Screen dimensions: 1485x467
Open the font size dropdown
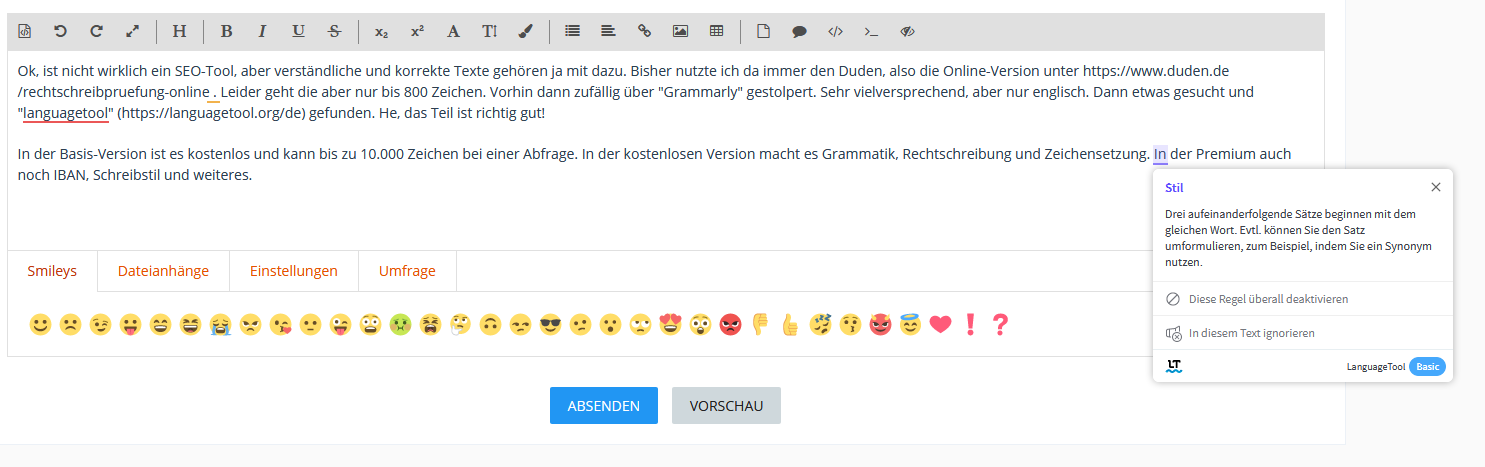click(489, 31)
